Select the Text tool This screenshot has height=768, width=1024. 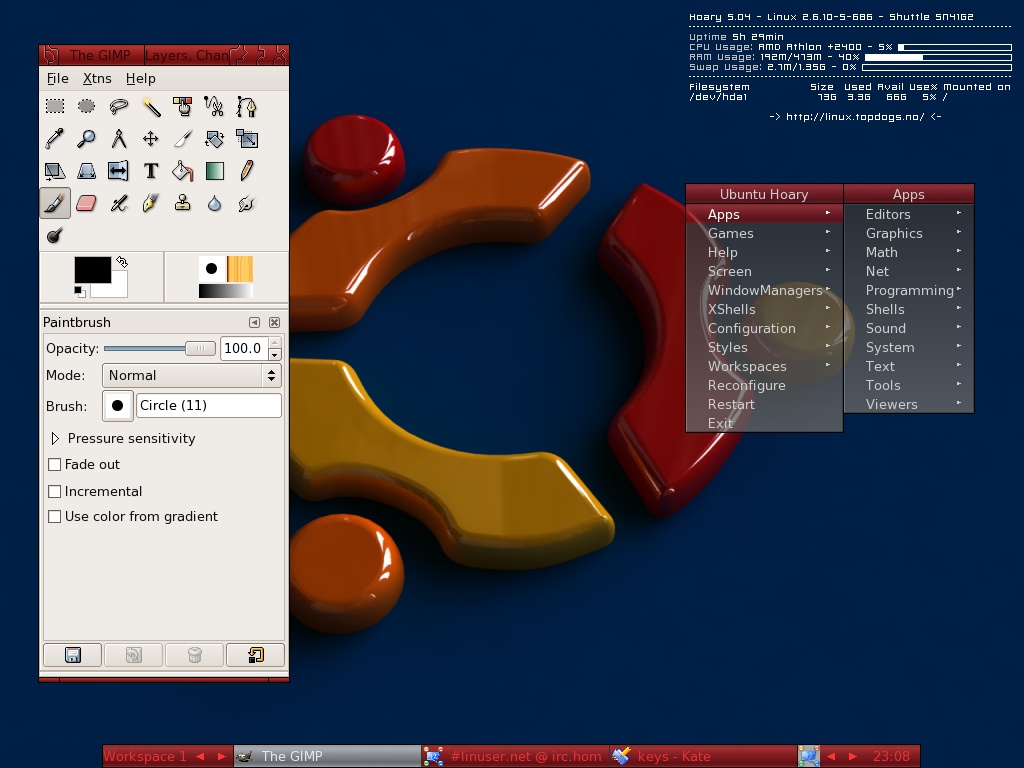click(151, 171)
